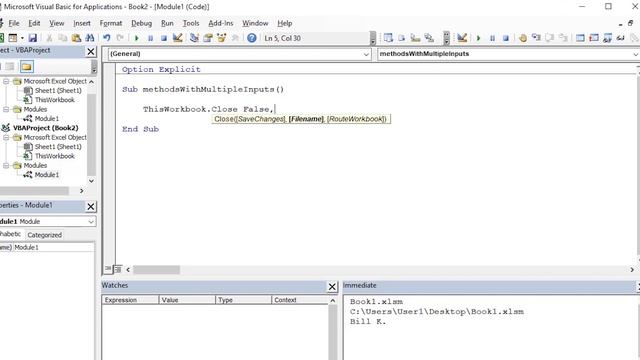Select ThisWorkbook under VBAProject (Book2)
640x360 pixels.
[x=55, y=156]
